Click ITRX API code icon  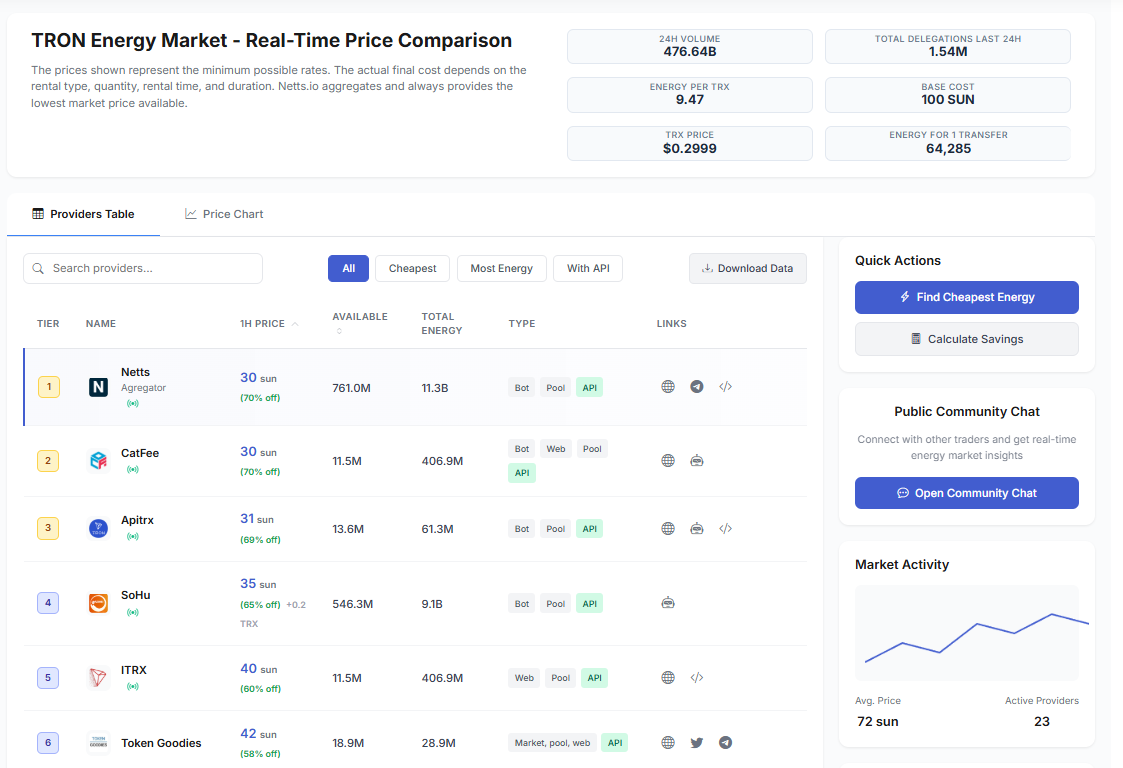(x=697, y=678)
